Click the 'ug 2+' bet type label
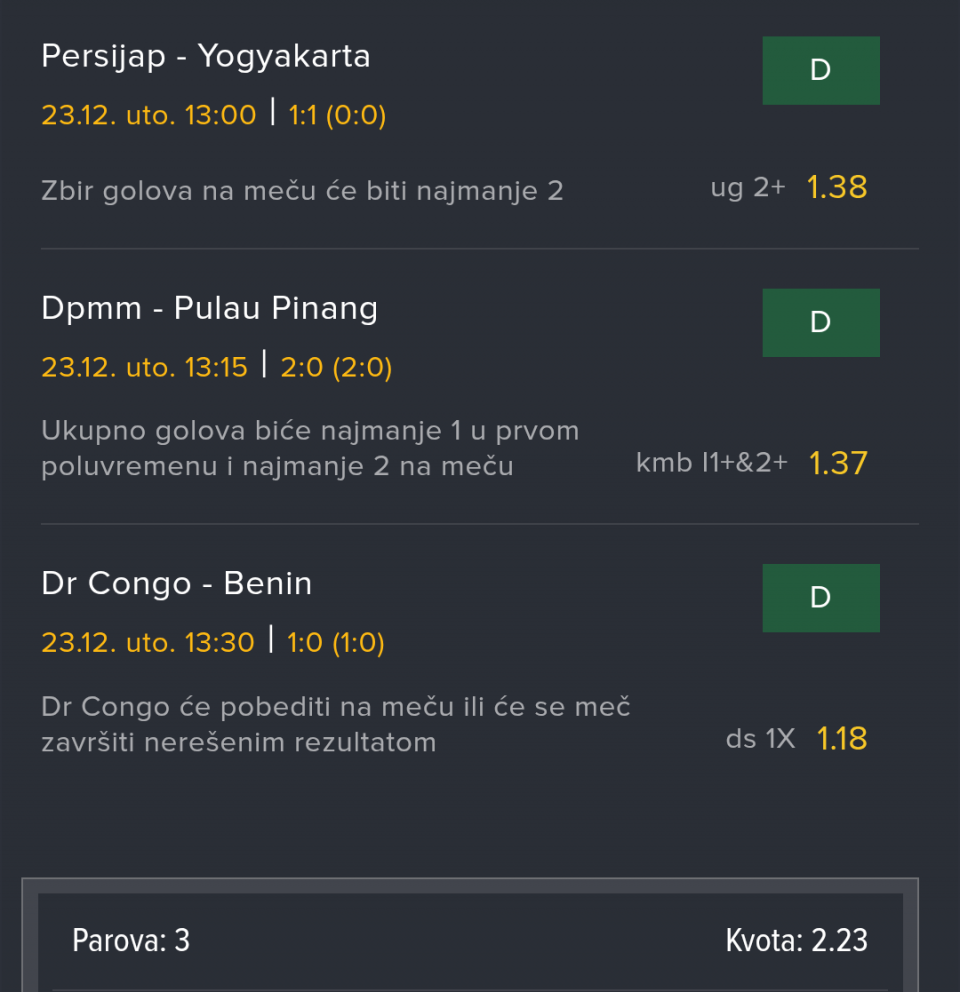 pos(748,187)
